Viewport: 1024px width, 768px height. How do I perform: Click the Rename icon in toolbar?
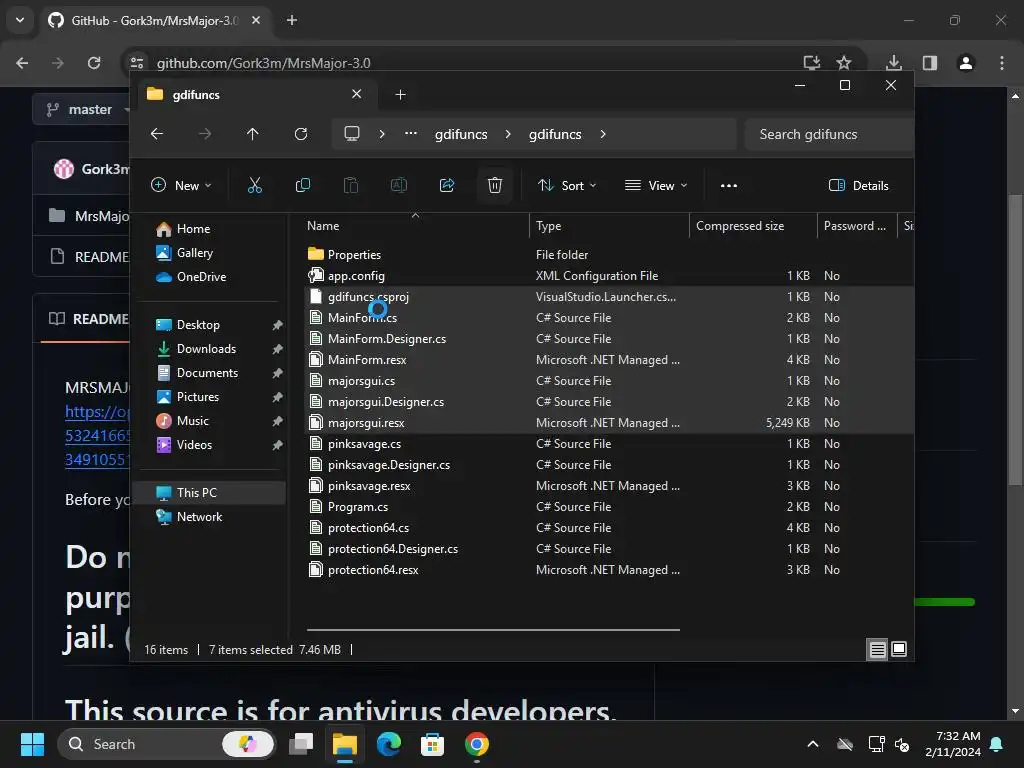click(x=399, y=185)
